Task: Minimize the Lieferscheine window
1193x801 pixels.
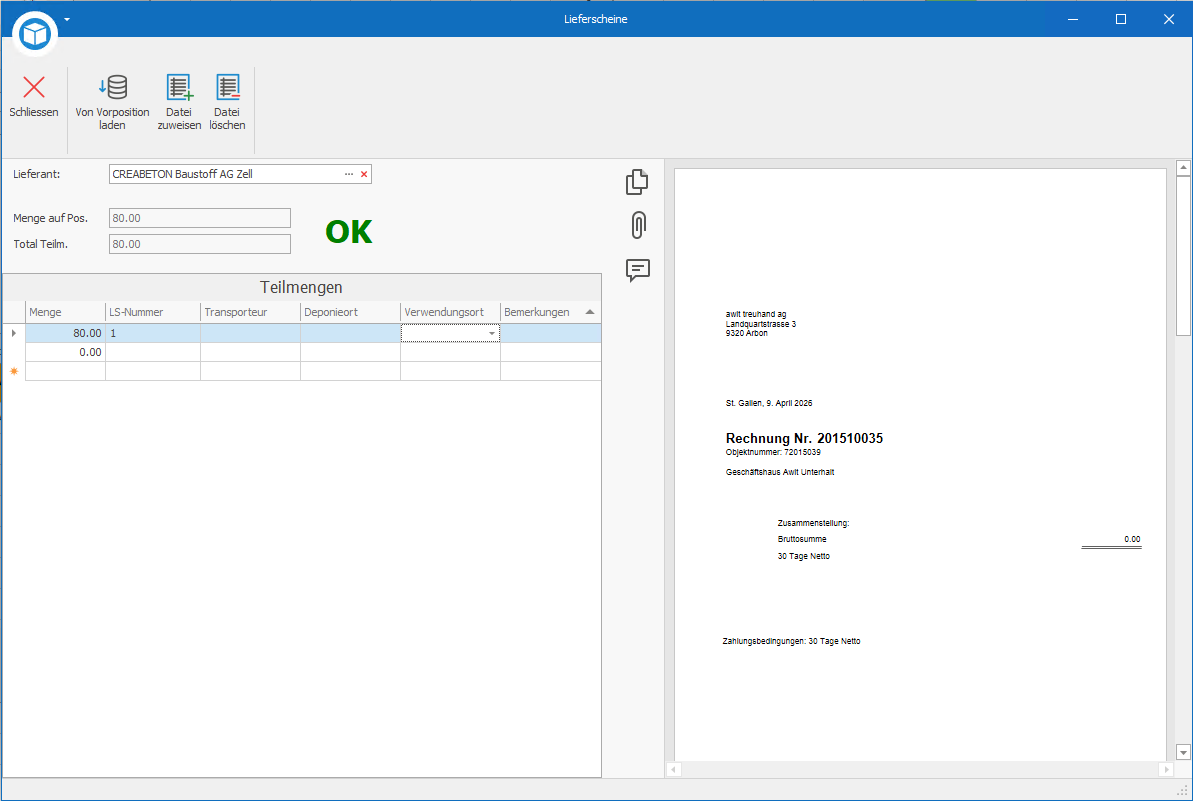Action: pyautogui.click(x=1073, y=19)
